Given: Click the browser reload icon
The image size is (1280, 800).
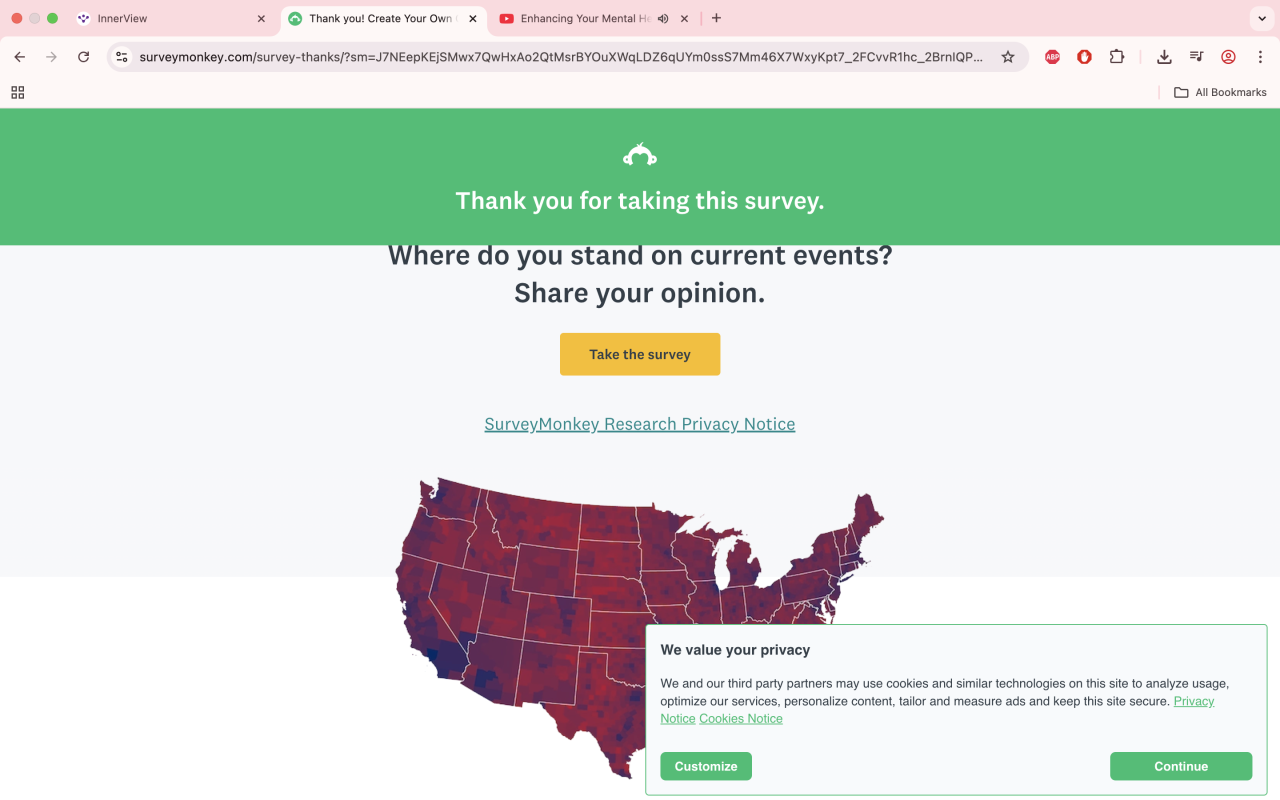Looking at the screenshot, I should coord(84,57).
